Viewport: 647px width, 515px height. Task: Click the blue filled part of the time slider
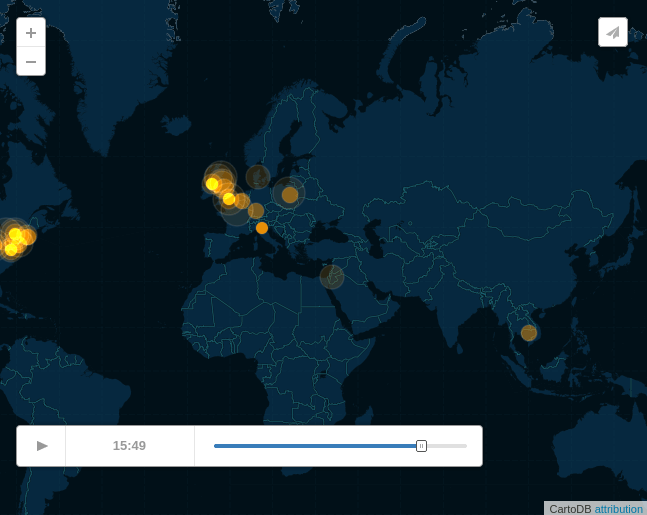[315, 446]
